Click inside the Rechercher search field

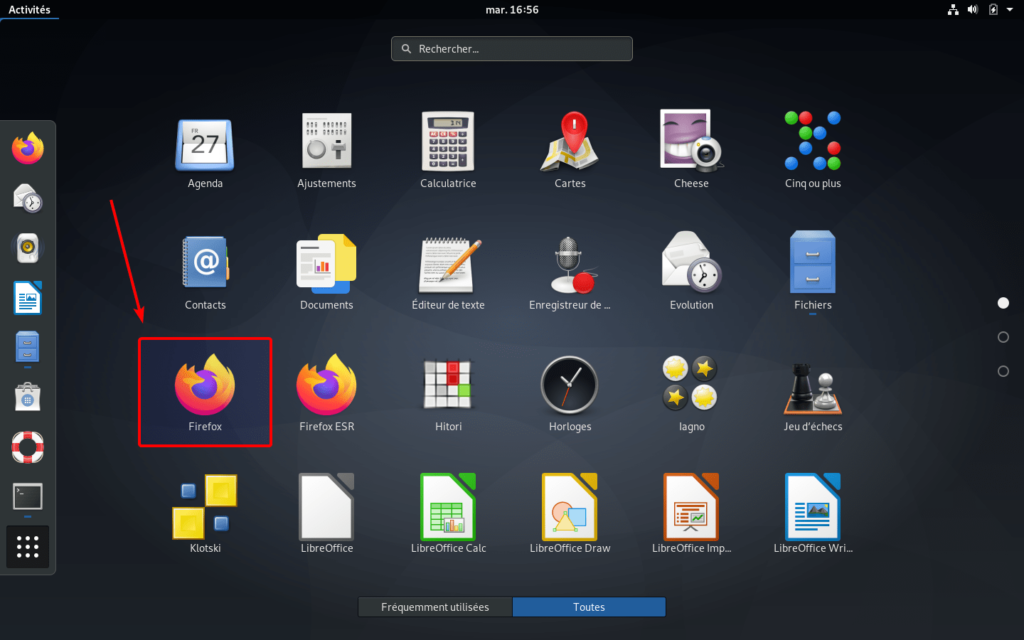pos(511,48)
